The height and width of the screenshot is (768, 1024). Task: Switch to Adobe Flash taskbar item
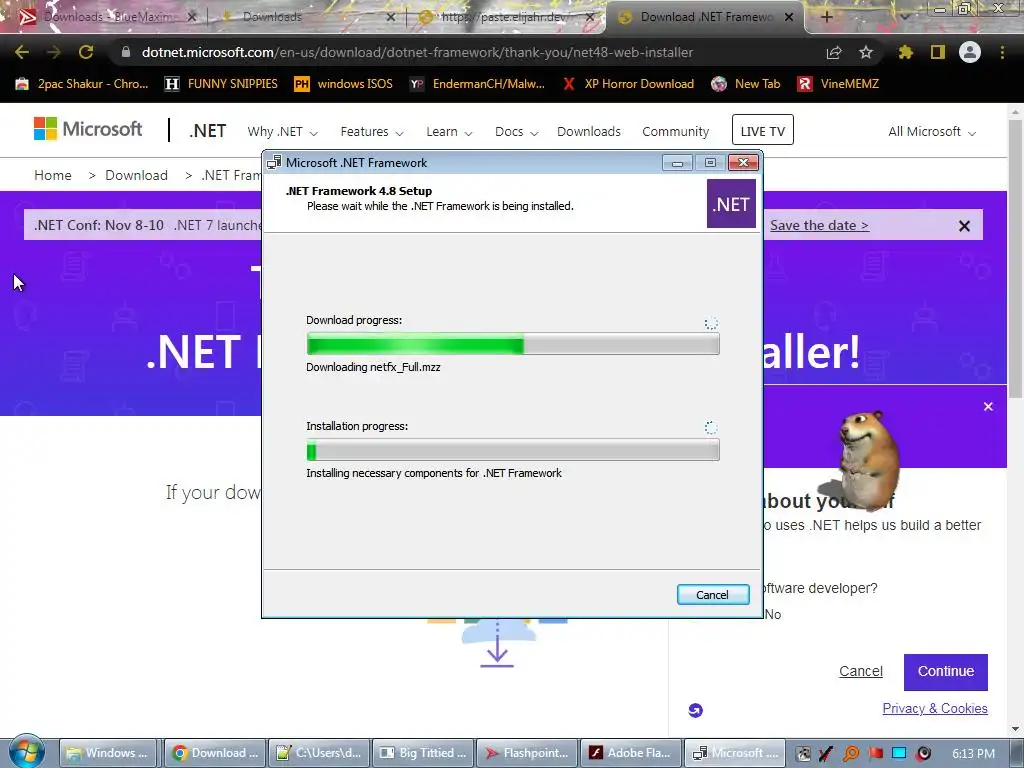(x=632, y=753)
